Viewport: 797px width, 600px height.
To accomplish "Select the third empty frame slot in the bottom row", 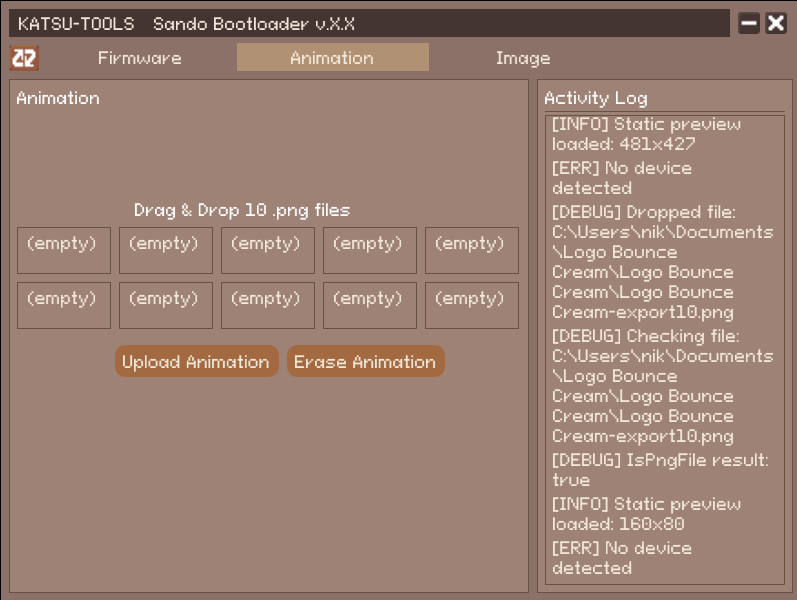I will click(268, 305).
